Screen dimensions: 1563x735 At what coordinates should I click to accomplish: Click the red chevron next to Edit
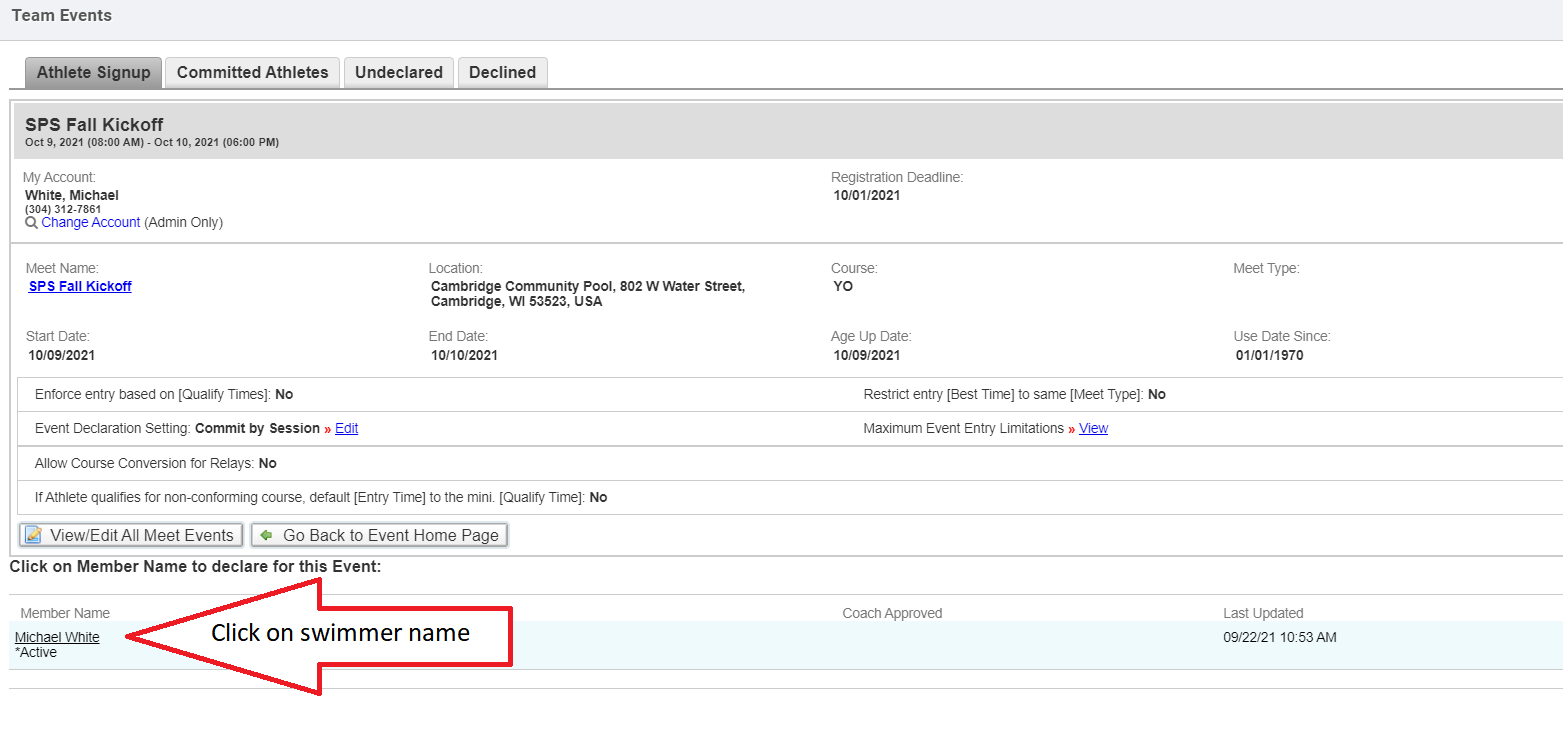pos(327,429)
